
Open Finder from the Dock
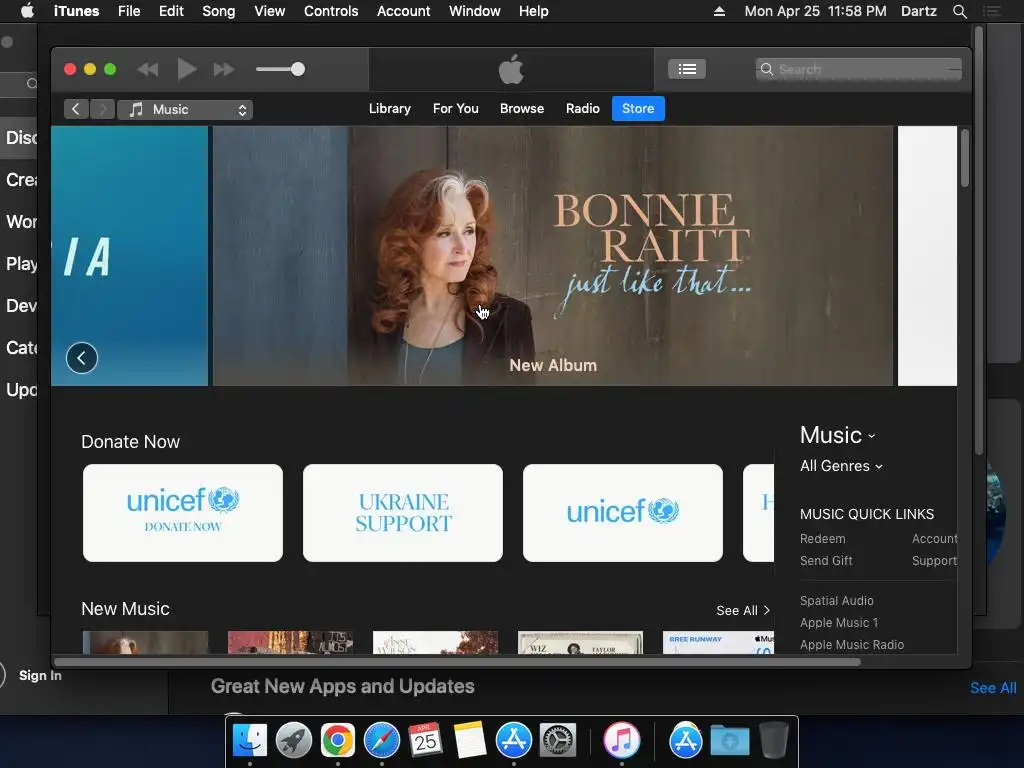pos(249,740)
